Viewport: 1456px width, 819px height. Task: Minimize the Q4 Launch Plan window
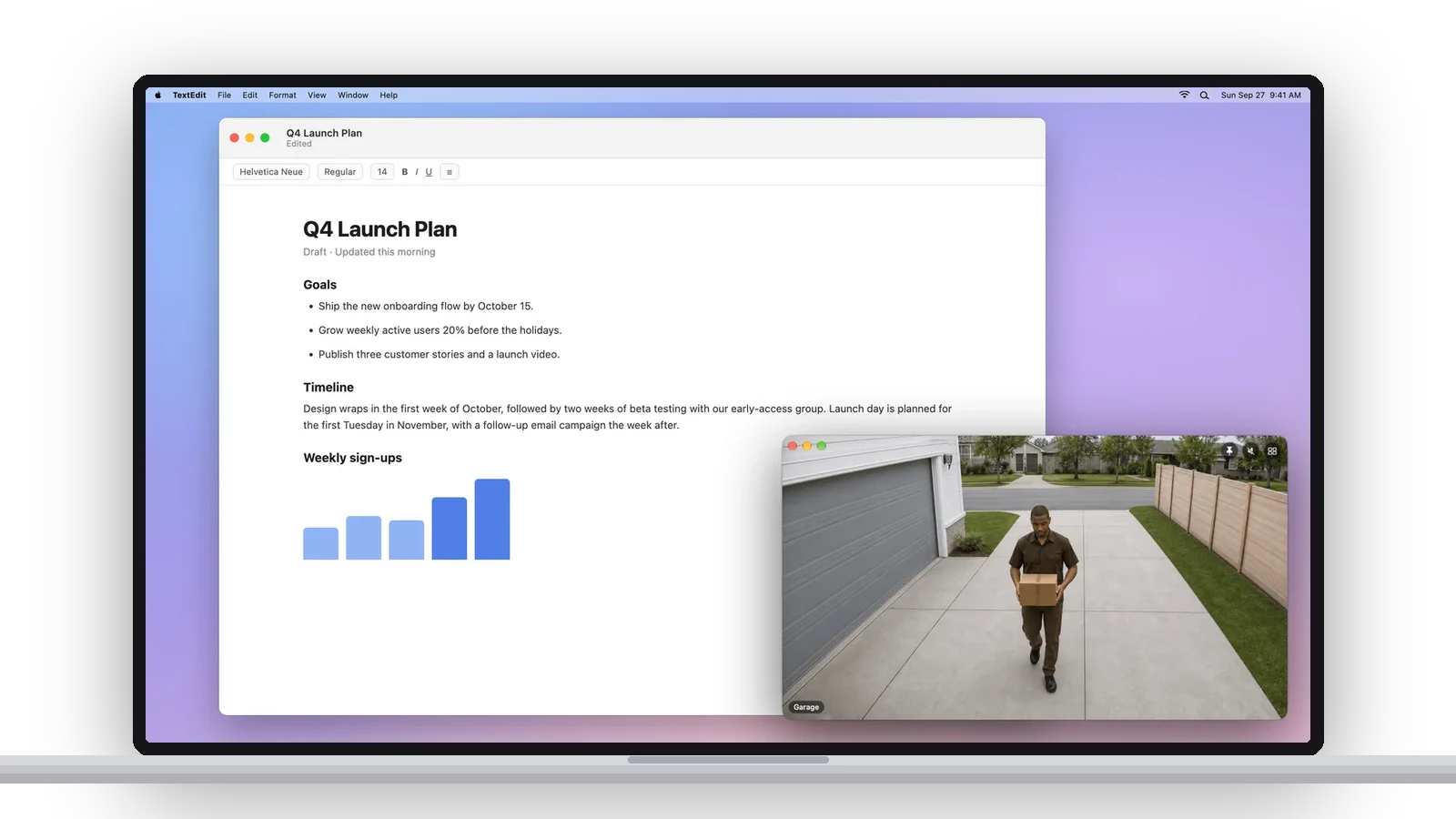point(249,137)
